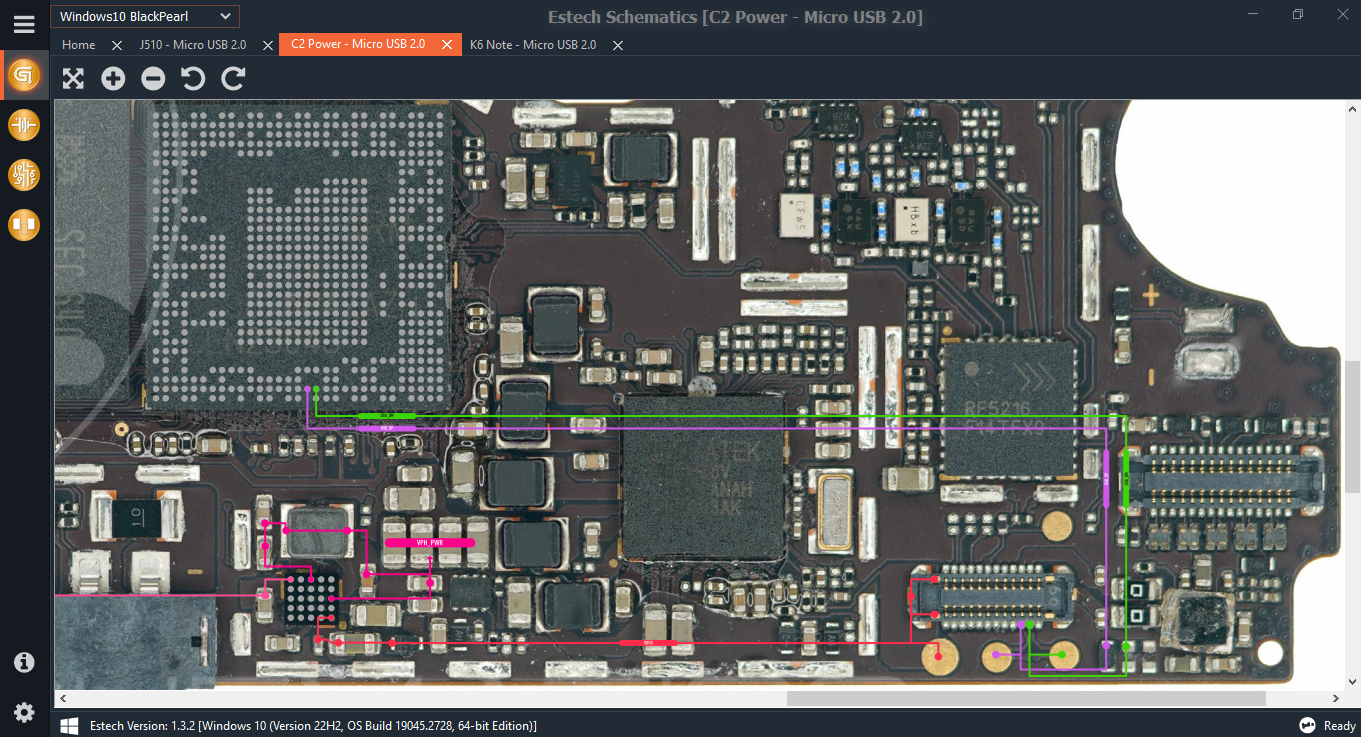Open the hamburger main menu
1361x737 pixels.
[x=24, y=24]
